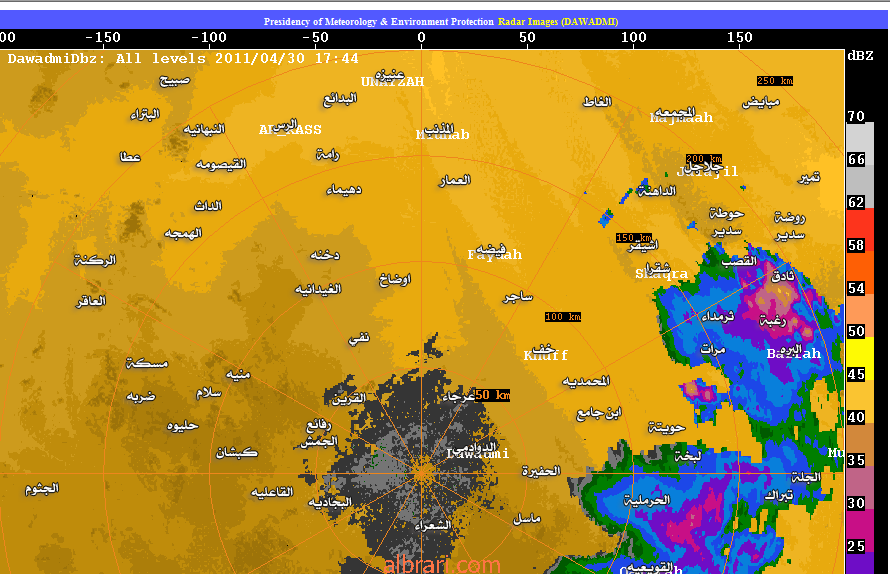Click the -100 mark on the top ruler
Screen dimensions: 890x574
tap(209, 37)
